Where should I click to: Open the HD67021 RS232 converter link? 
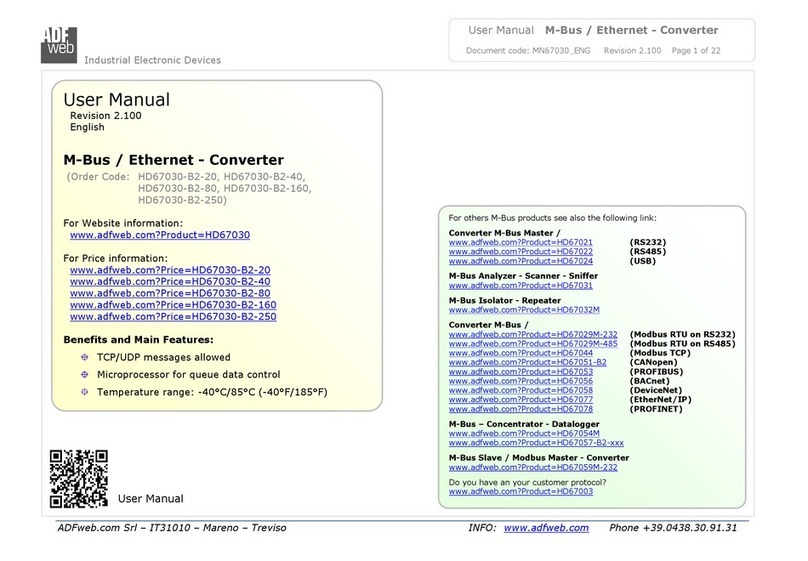[x=520, y=242]
